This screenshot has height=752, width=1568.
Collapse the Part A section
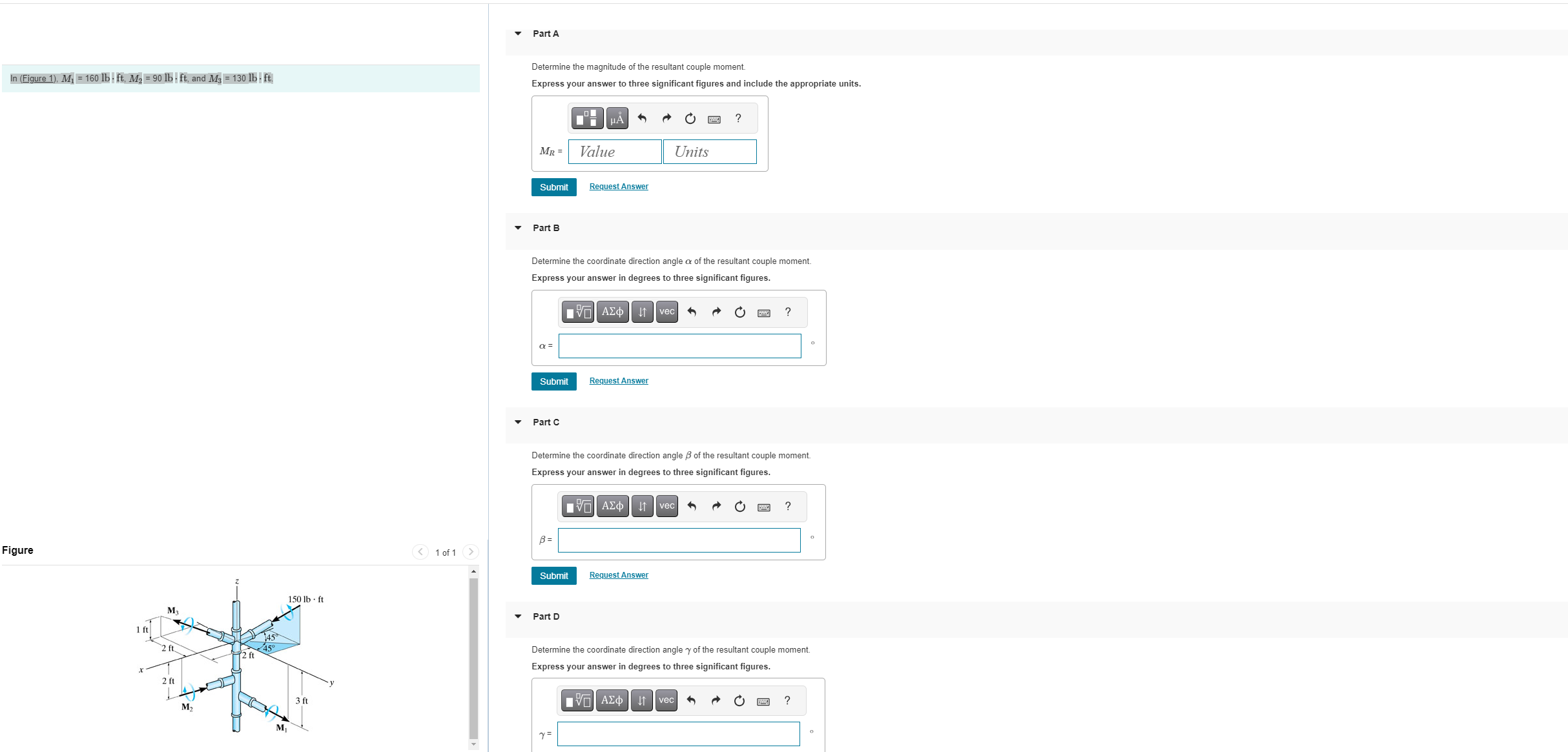tap(518, 34)
